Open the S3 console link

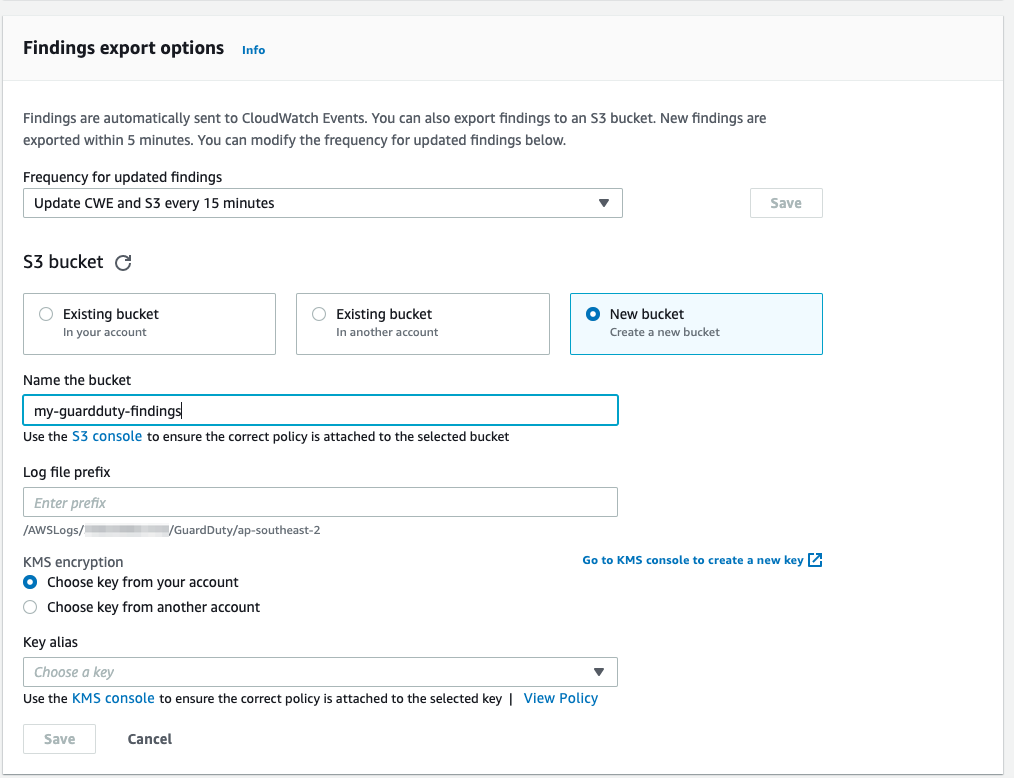[x=107, y=437]
